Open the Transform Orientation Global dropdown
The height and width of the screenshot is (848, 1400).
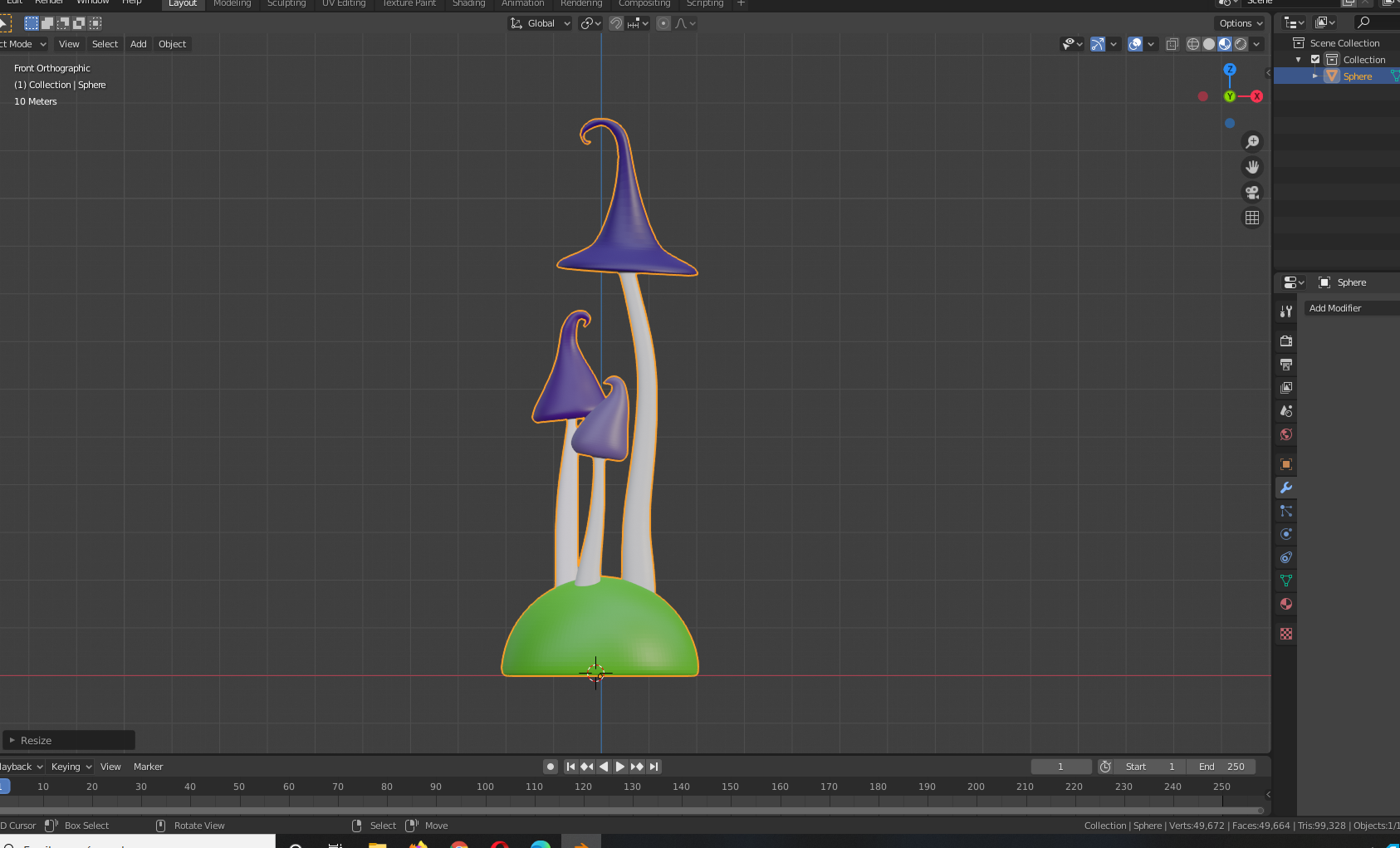(x=540, y=23)
